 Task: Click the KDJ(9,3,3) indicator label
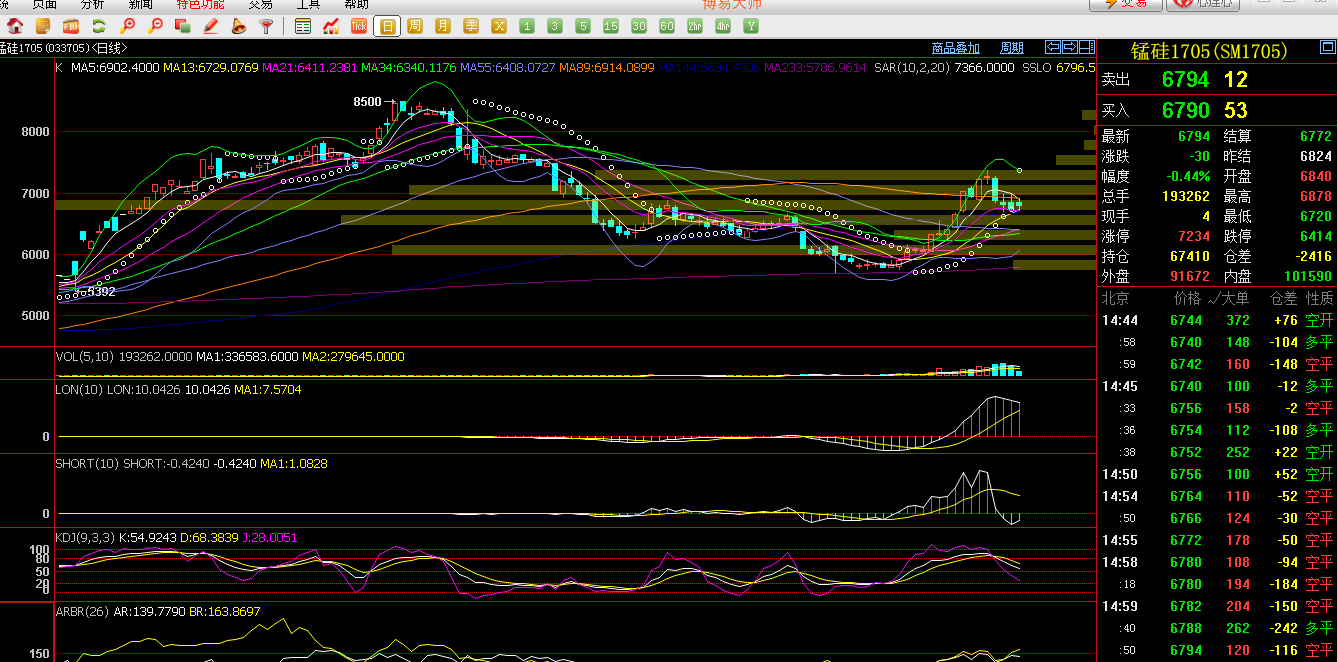tap(85, 537)
